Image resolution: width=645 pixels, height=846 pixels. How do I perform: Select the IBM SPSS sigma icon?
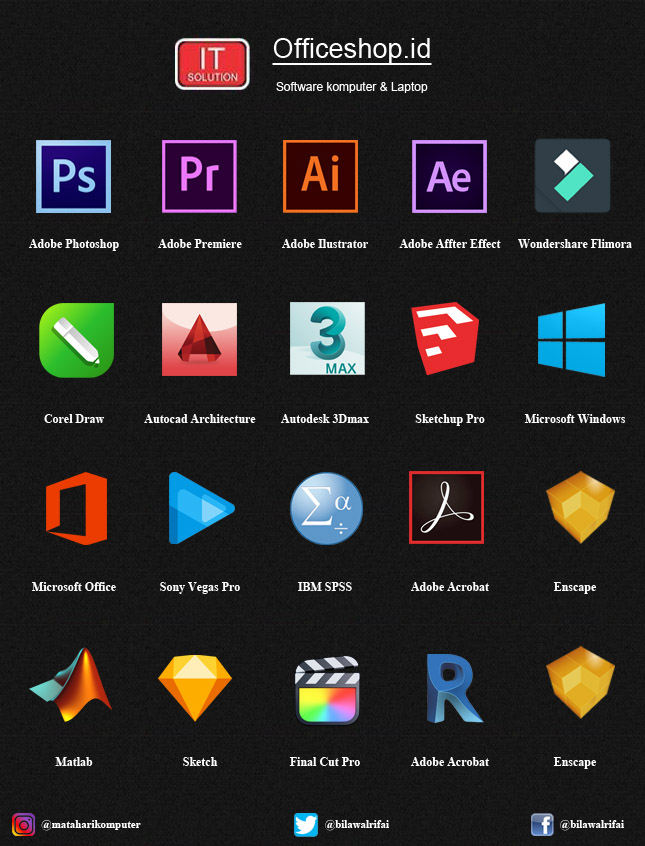(327, 508)
